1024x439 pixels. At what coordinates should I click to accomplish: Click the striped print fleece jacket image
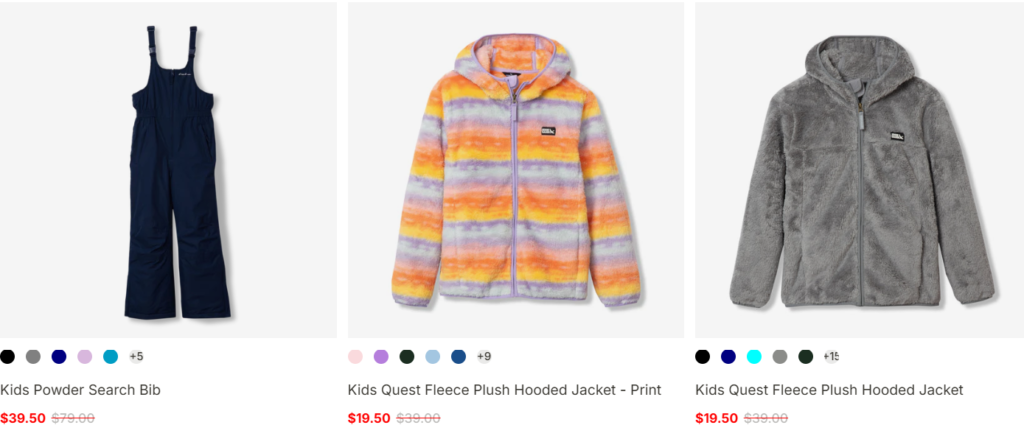click(x=516, y=170)
